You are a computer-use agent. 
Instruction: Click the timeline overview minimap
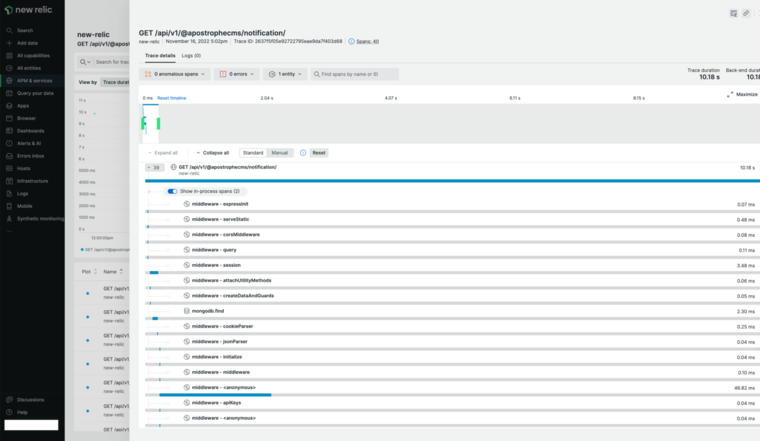(449, 124)
